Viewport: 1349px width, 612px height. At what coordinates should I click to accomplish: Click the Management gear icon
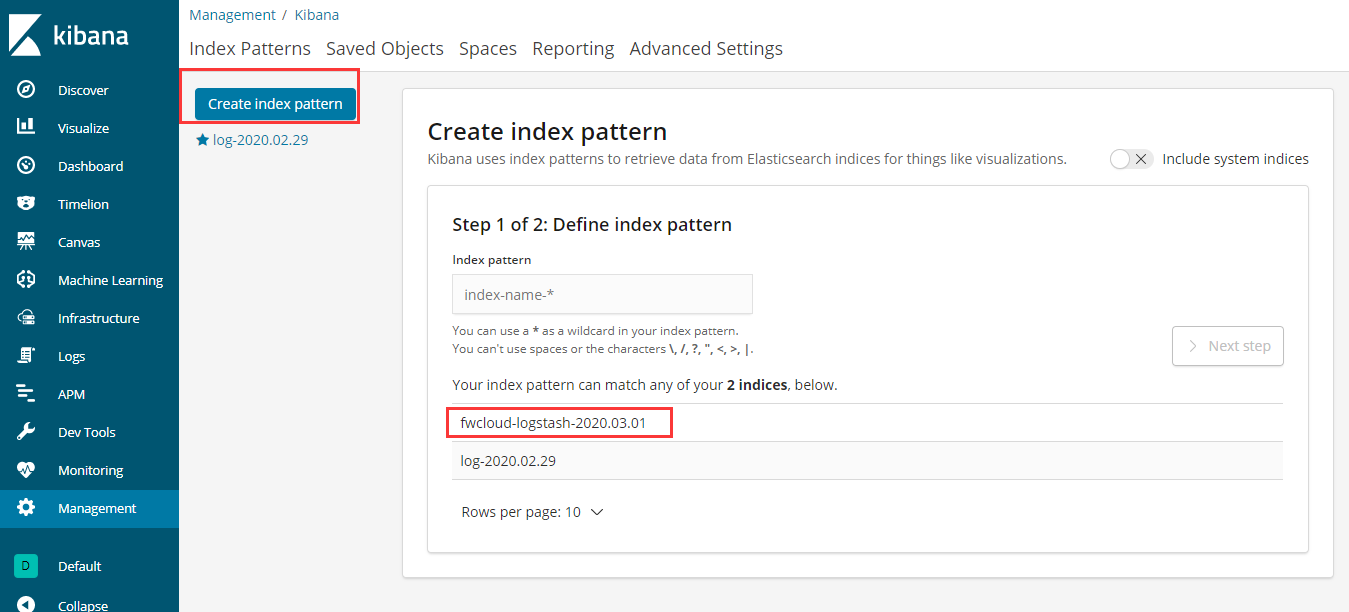26,508
